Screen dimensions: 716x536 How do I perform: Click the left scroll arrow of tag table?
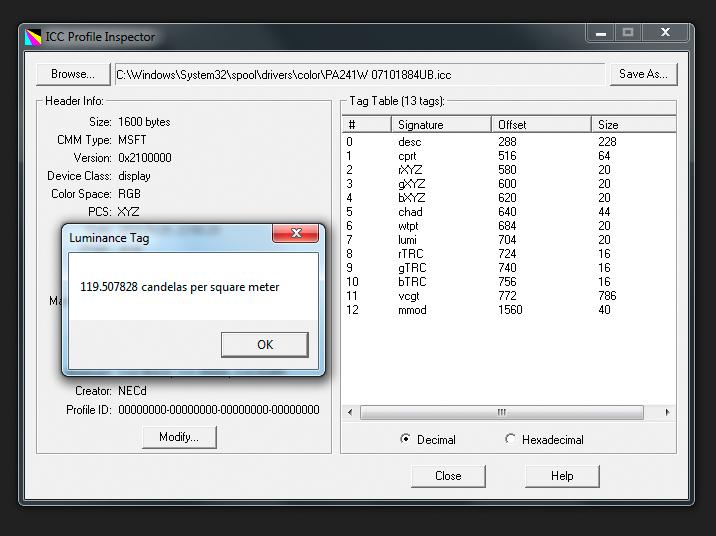click(x=350, y=412)
